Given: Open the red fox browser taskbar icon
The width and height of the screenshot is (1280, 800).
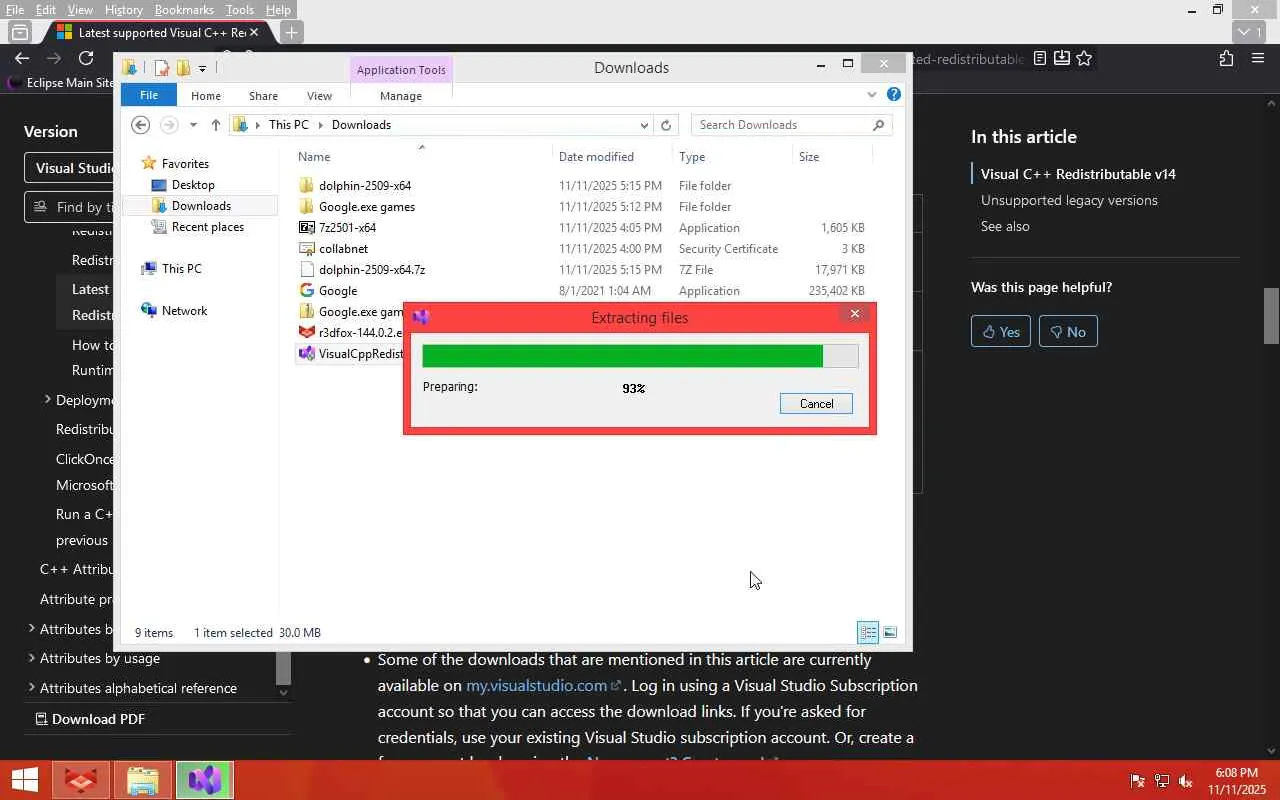Looking at the screenshot, I should click(x=80, y=780).
